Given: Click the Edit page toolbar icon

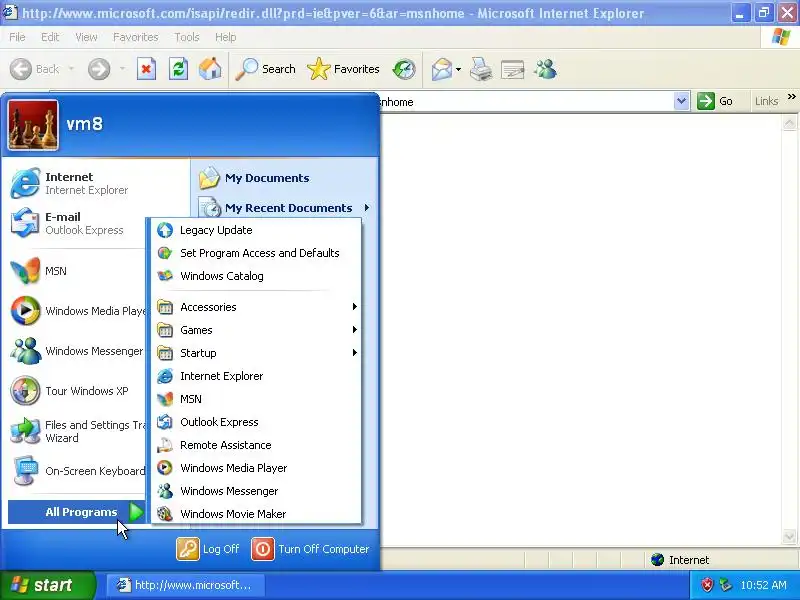Looking at the screenshot, I should click(513, 69).
